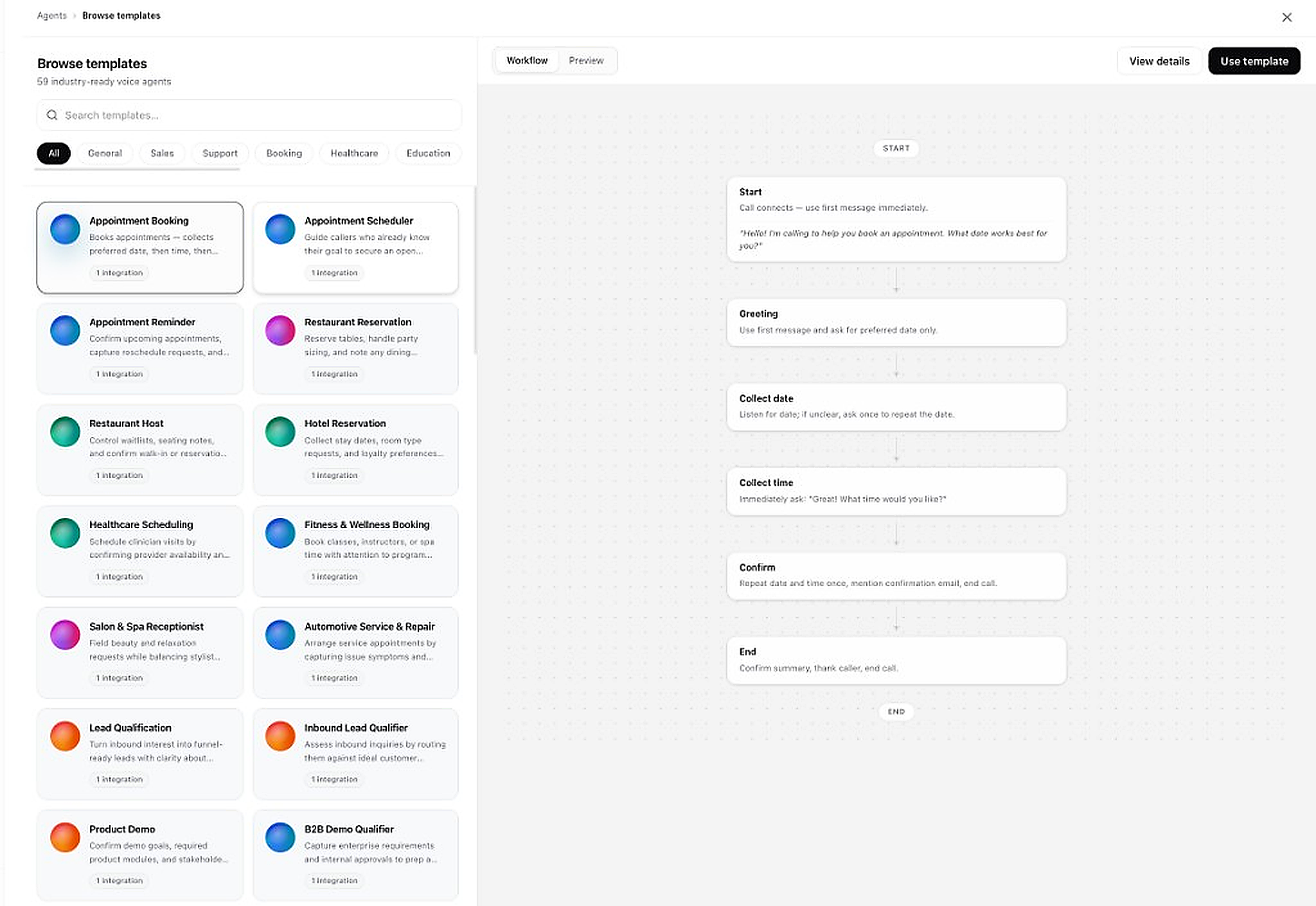Select the Appointment Booking template title

click(139, 220)
